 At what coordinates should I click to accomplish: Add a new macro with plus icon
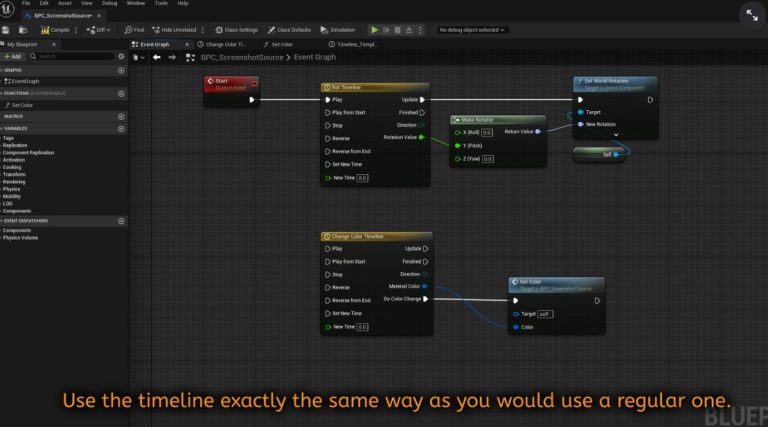(x=121, y=117)
